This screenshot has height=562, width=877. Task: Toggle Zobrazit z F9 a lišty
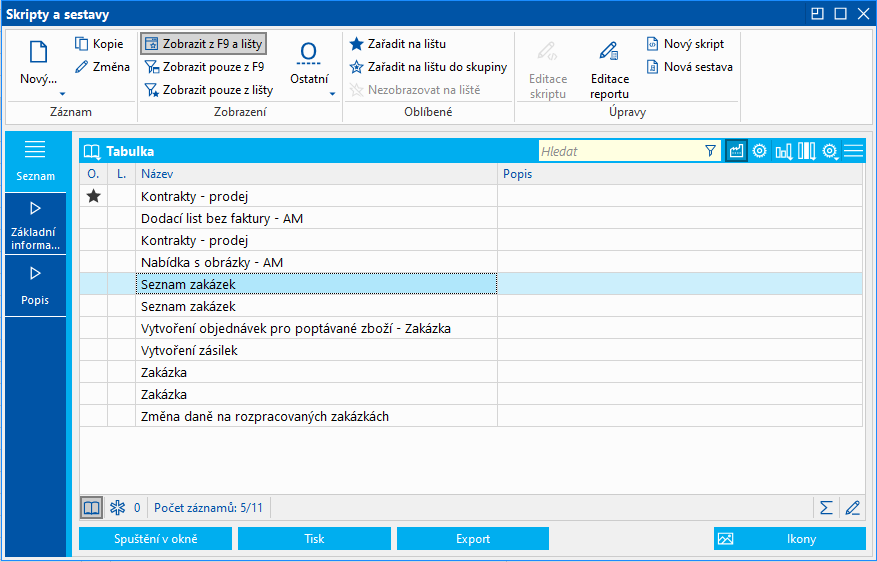click(x=204, y=44)
